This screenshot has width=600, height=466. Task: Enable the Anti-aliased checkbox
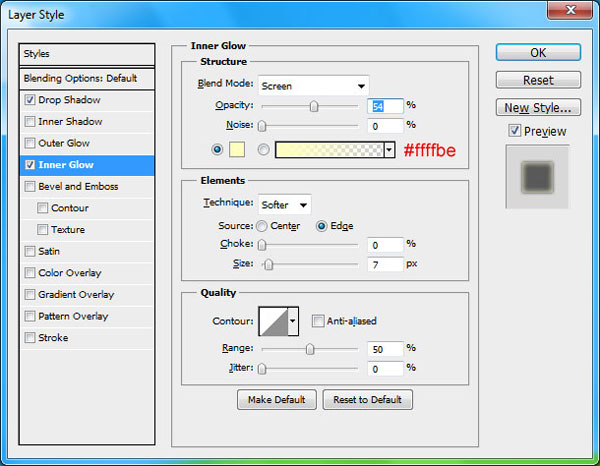click(318, 321)
